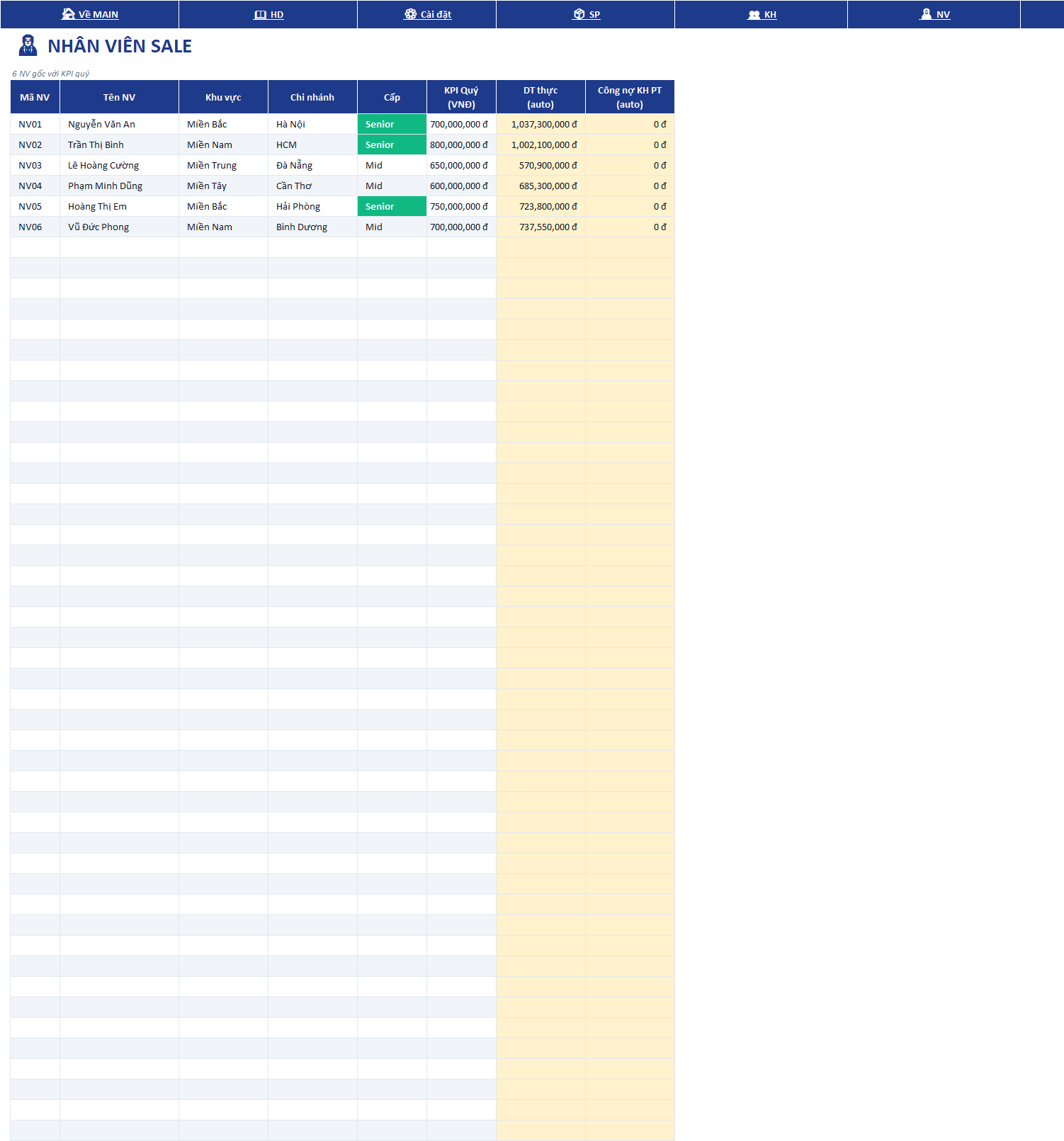
Task: Click the people icon beside KH
Action: [x=754, y=14]
